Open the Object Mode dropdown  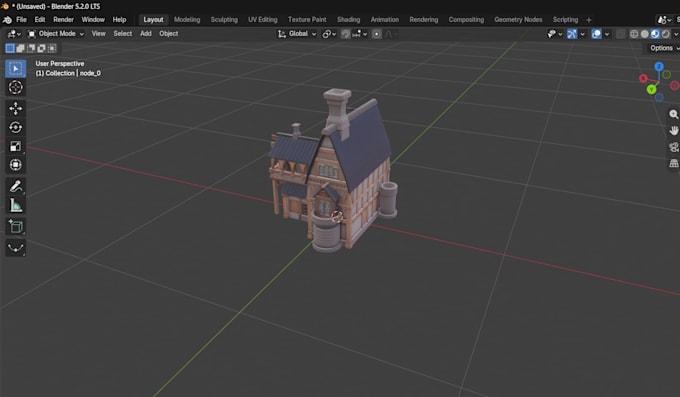56,34
